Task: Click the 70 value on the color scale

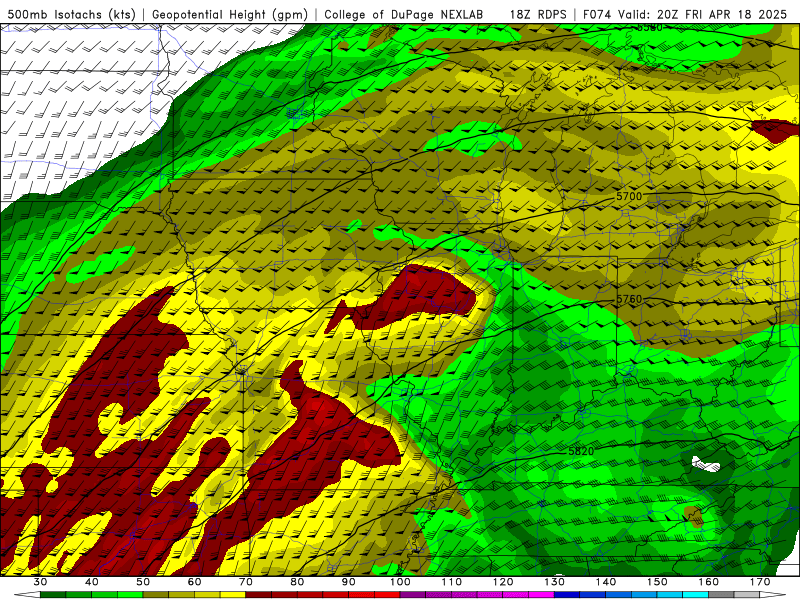Action: pyautogui.click(x=246, y=582)
